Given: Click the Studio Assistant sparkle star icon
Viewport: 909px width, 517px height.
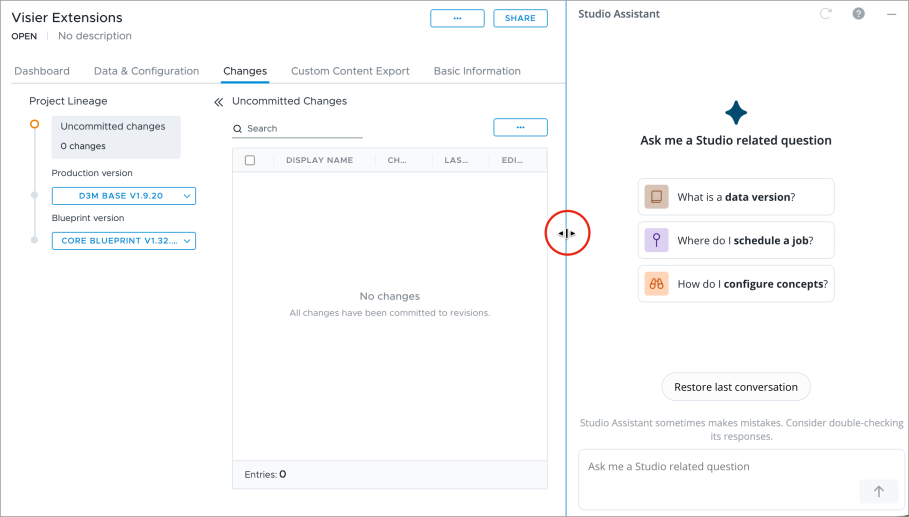Looking at the screenshot, I should click(736, 112).
